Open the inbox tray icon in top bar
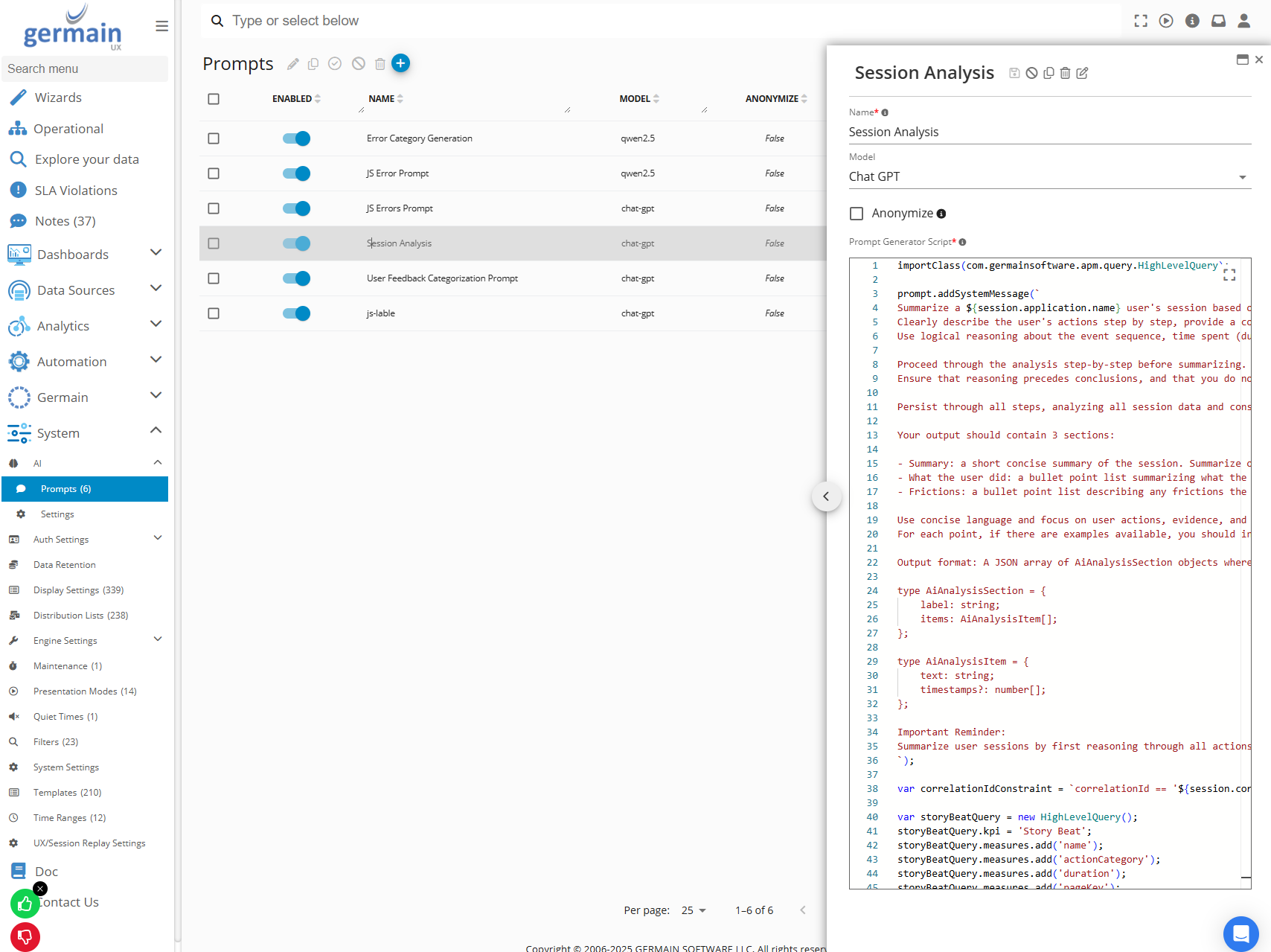 click(1218, 21)
